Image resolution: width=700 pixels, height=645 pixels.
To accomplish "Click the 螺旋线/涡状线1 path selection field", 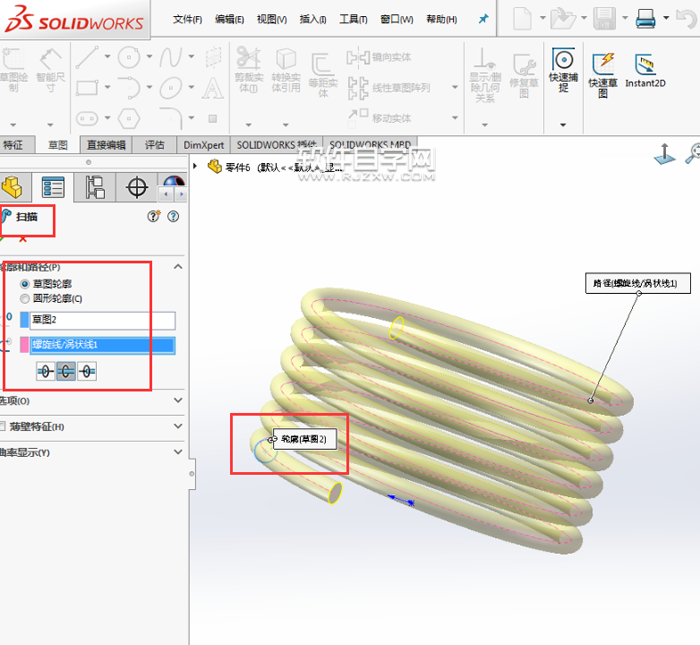I will pyautogui.click(x=103, y=345).
